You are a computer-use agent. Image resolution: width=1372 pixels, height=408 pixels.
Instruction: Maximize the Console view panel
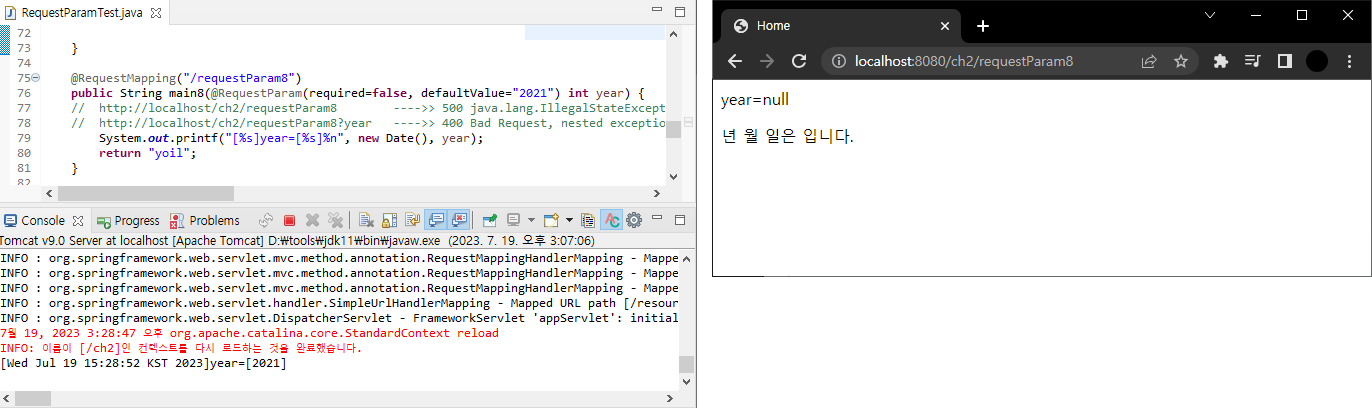[679, 218]
